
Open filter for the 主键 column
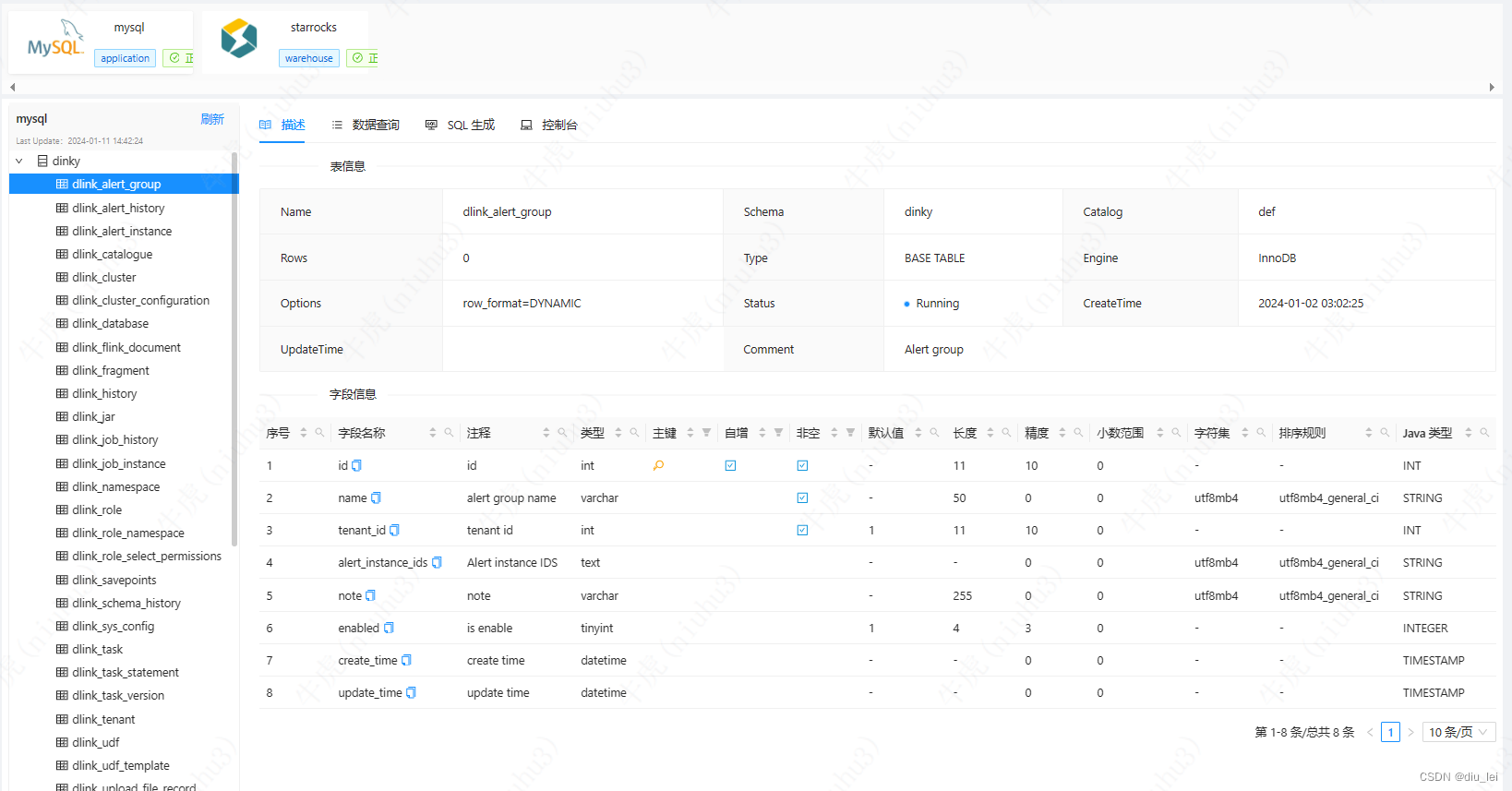pos(706,433)
